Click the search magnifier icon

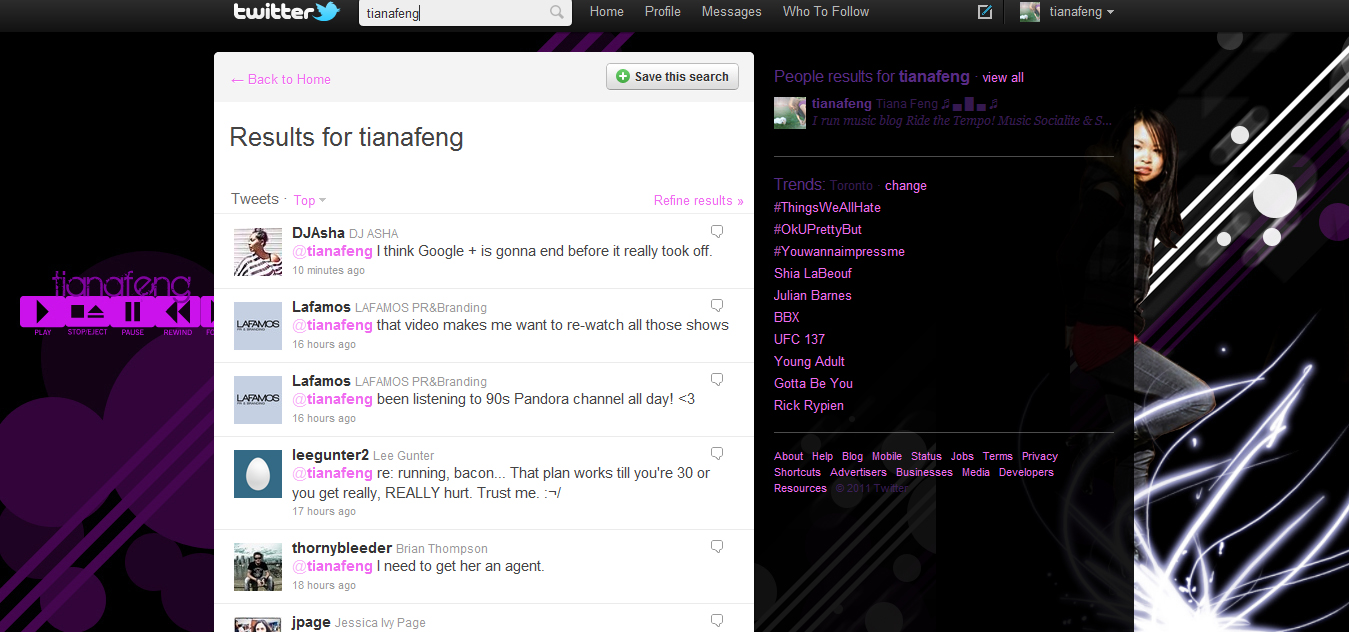pos(556,13)
